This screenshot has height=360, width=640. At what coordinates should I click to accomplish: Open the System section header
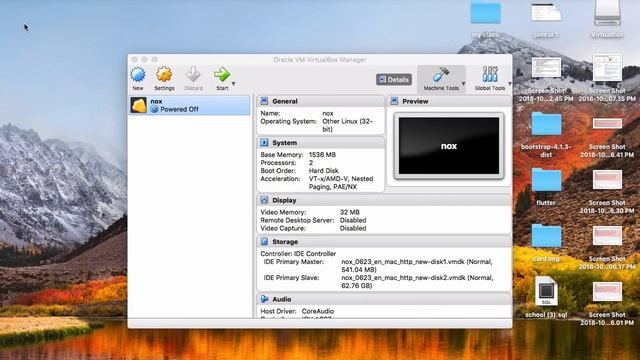click(x=320, y=142)
